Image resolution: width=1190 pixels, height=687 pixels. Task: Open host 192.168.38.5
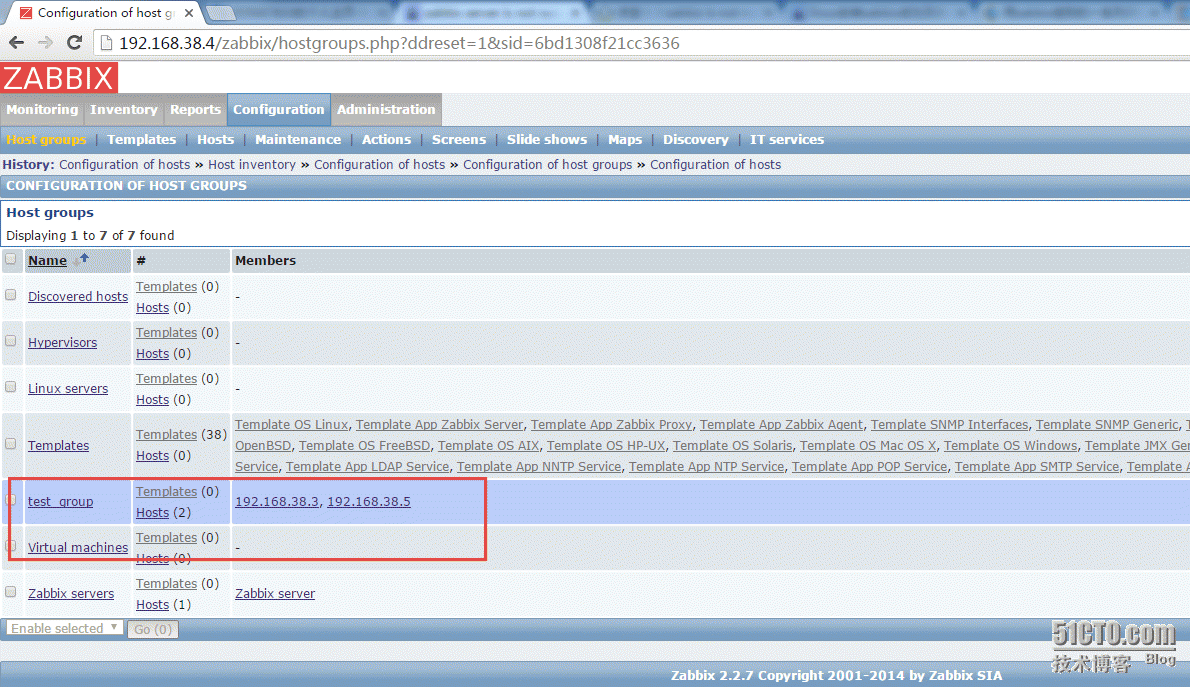coord(369,502)
